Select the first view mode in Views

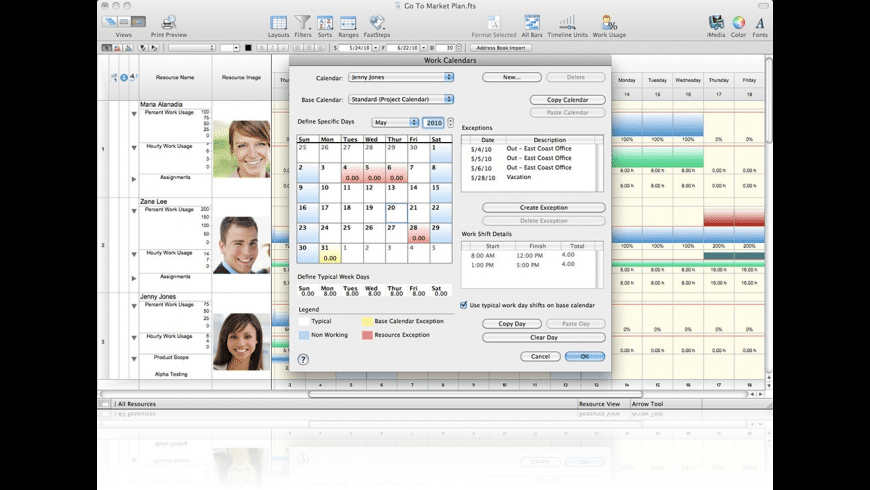[x=109, y=22]
